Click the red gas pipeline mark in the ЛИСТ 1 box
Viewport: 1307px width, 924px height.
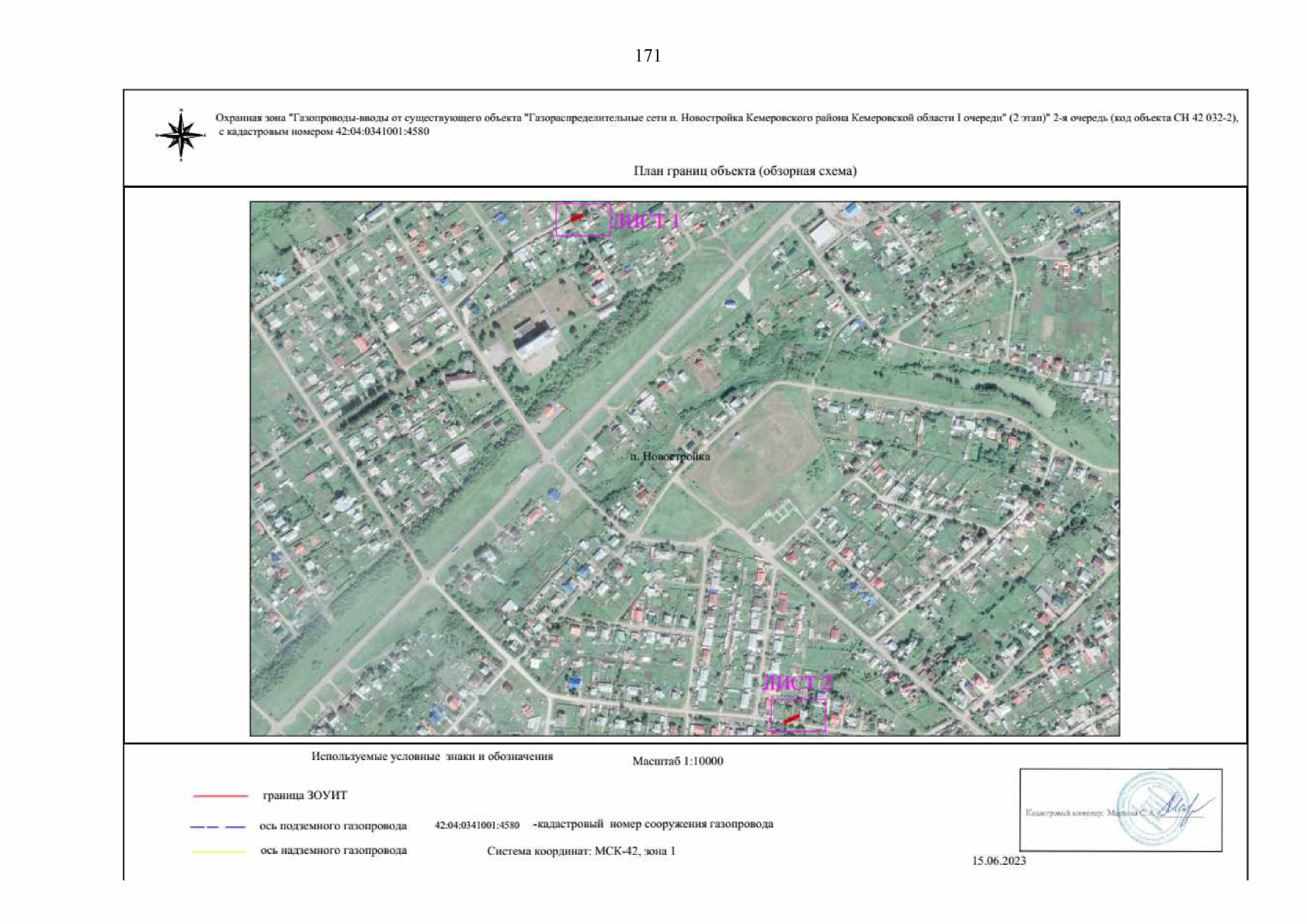coord(577,218)
